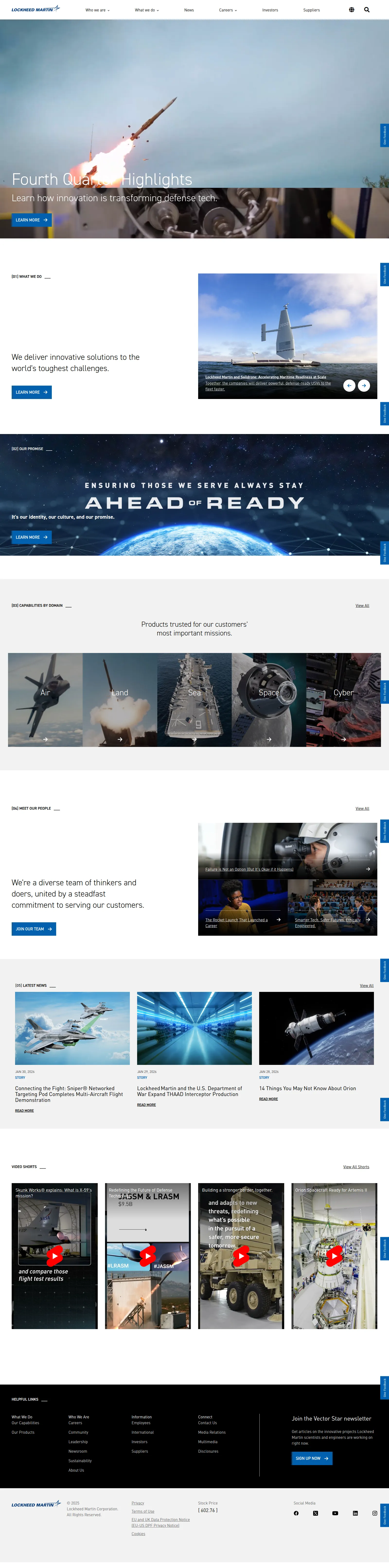Read More on 14 Things About Orion
The height and width of the screenshot is (1568, 389).
[x=269, y=1099]
